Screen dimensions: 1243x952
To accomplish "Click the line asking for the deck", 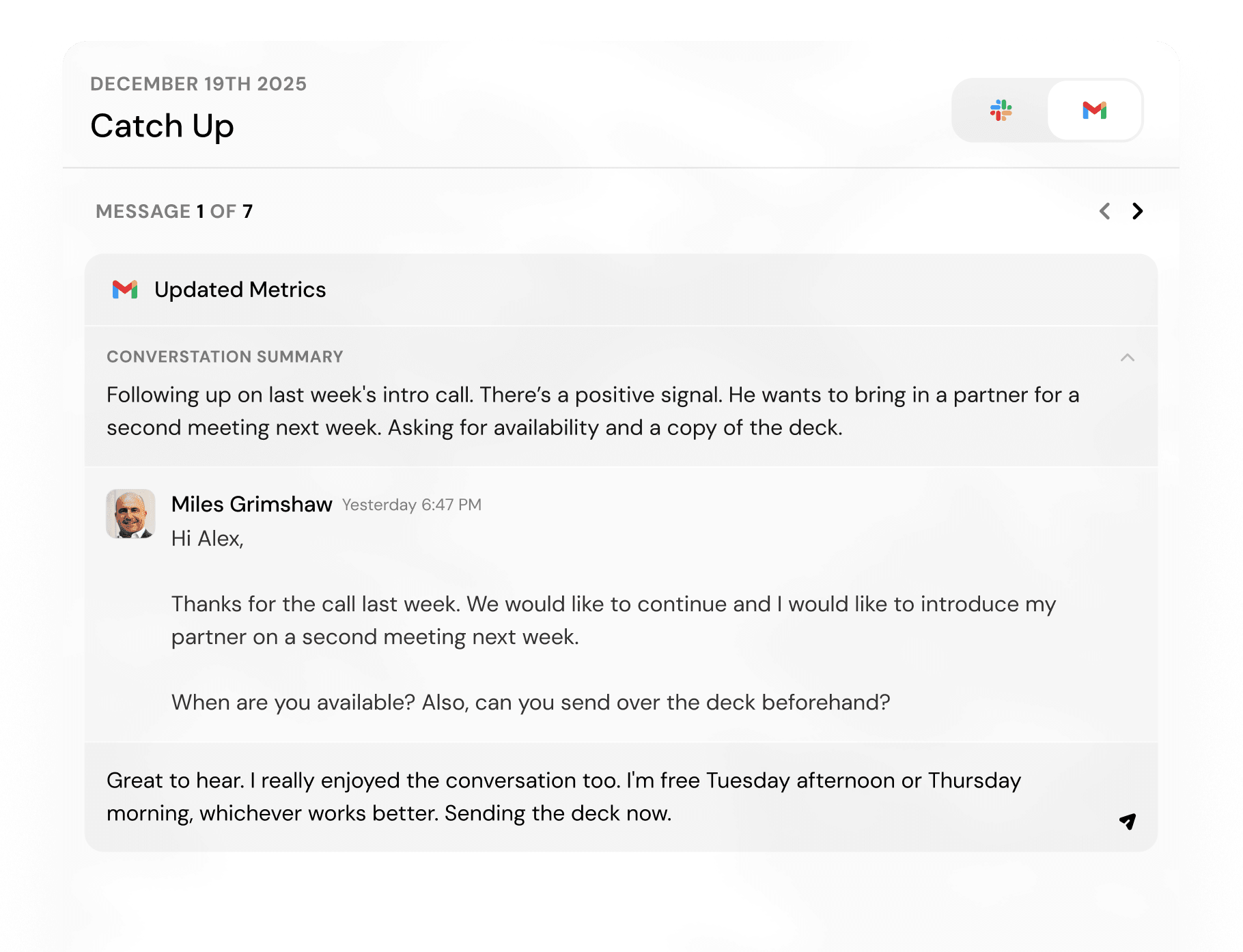I will click(530, 702).
